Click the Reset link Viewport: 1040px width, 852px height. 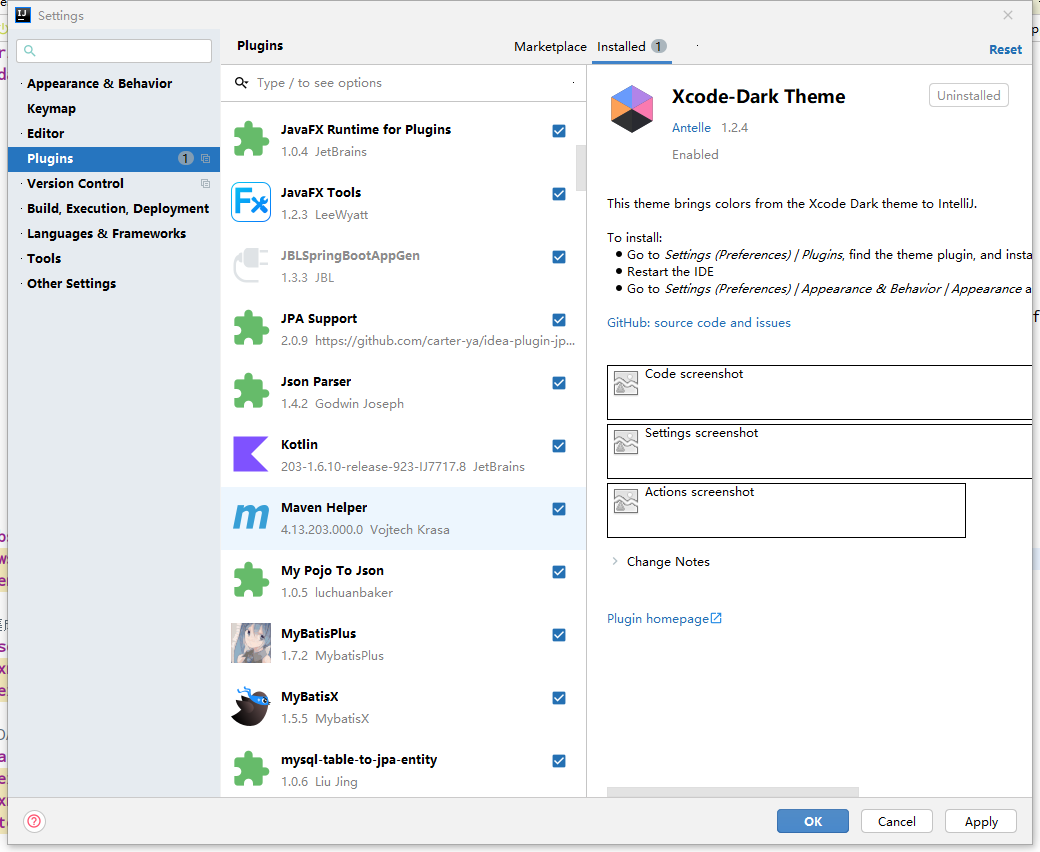[x=1005, y=50]
